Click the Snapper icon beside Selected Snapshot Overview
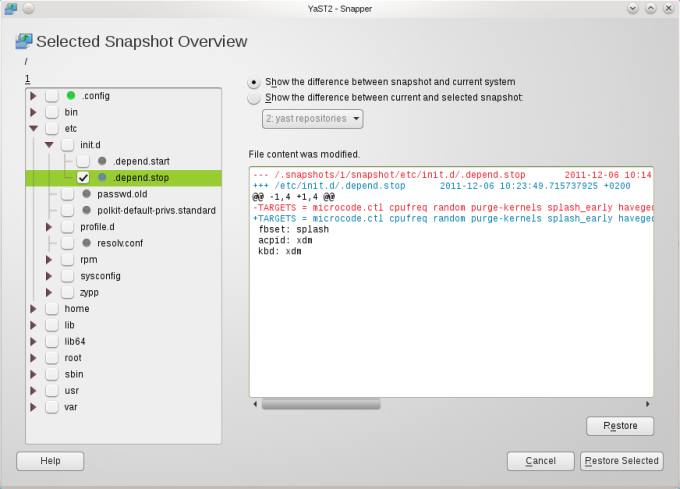 (x=24, y=42)
